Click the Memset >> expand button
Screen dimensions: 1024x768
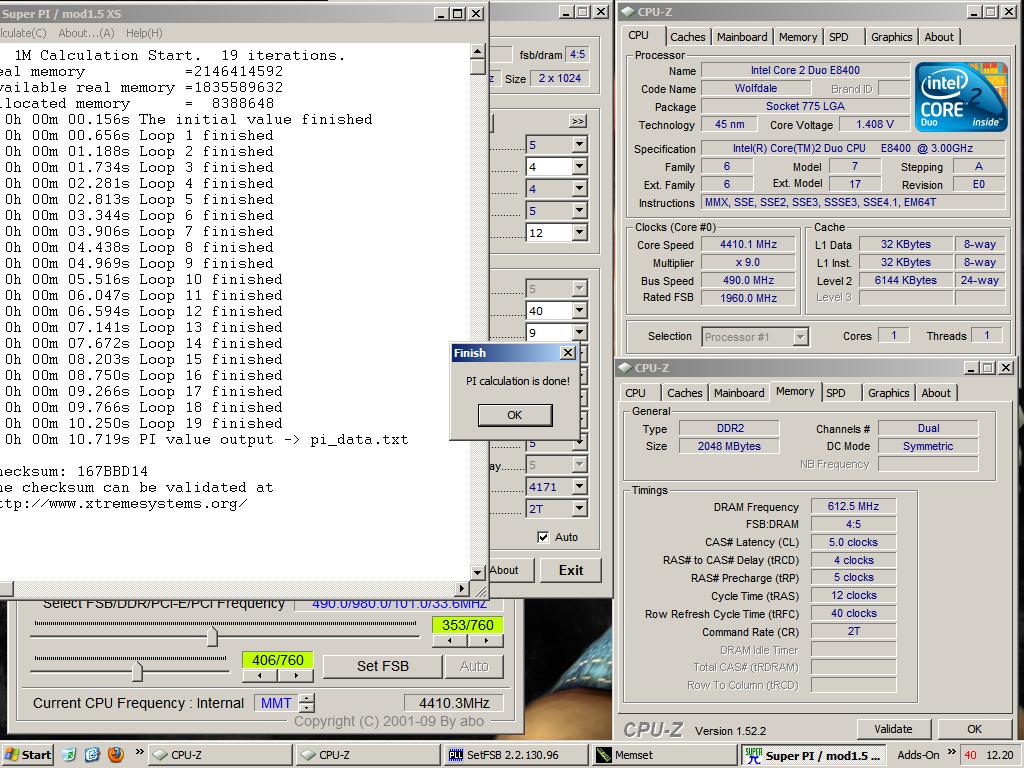coord(577,121)
